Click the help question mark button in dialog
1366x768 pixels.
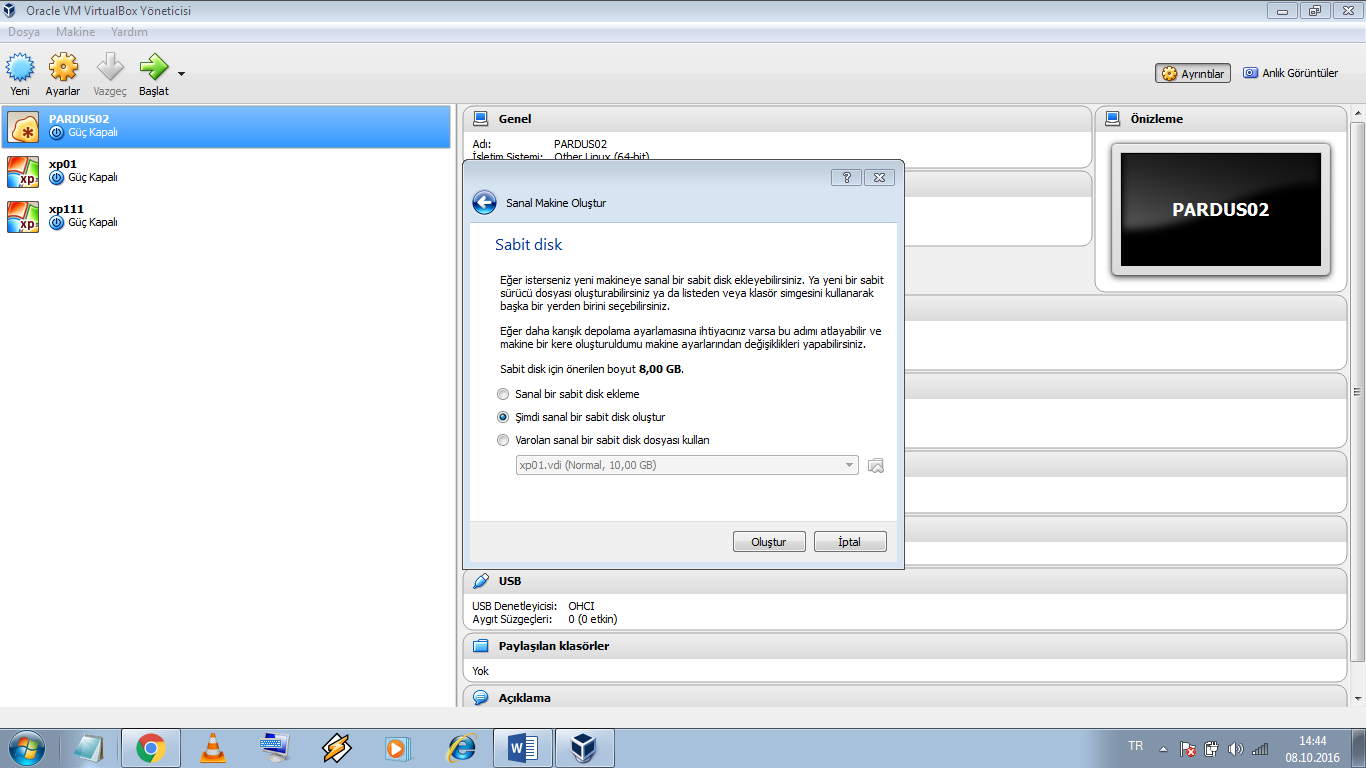(846, 177)
